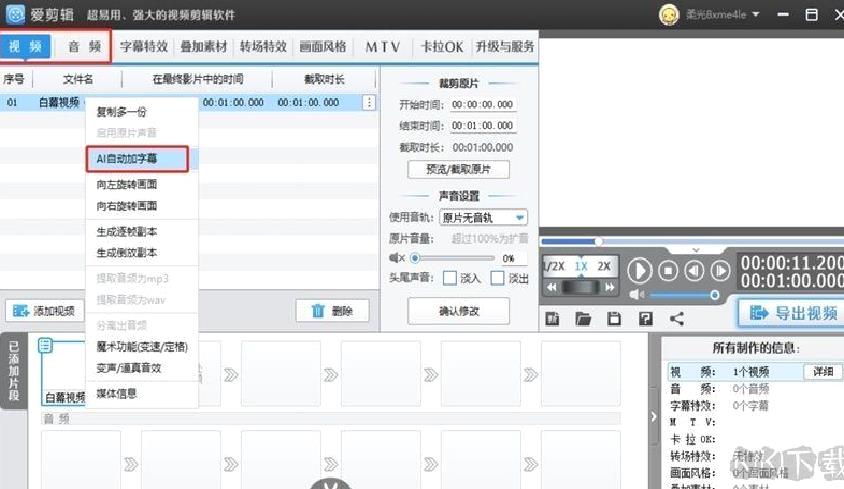Toggle the mute speaker icon beside 原片音量 slider
Image resolution: width=844 pixels, height=489 pixels.
(x=397, y=258)
